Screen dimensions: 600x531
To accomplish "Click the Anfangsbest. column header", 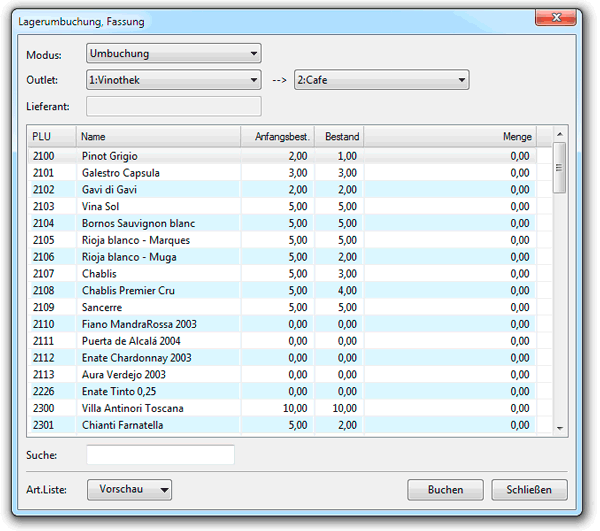I will point(277,136).
